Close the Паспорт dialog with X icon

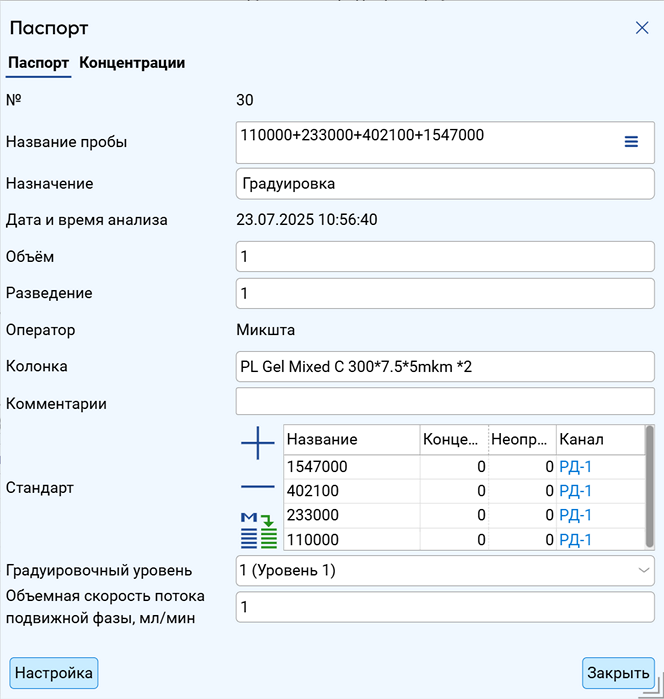point(642,28)
